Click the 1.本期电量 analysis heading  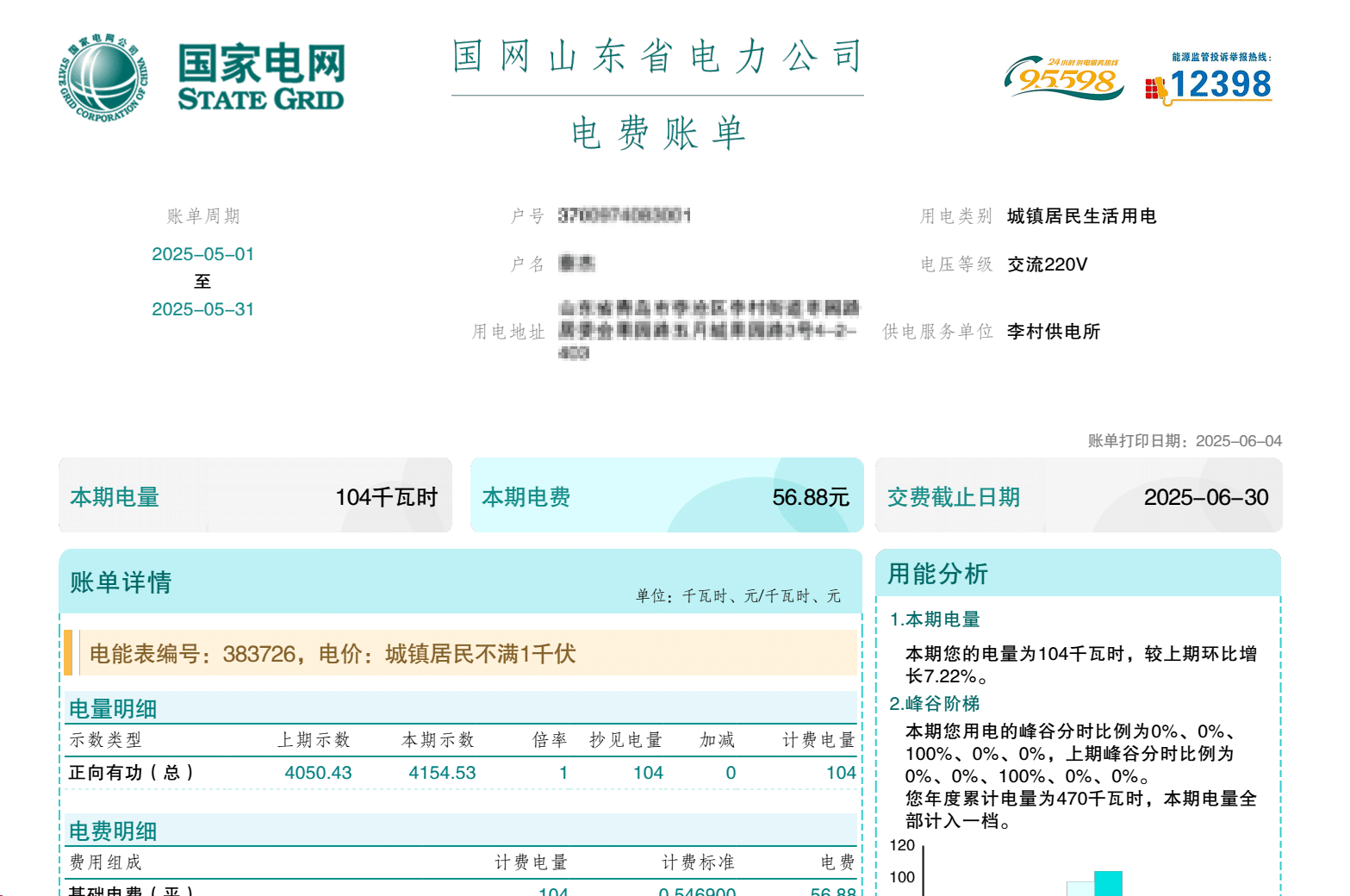[935, 619]
